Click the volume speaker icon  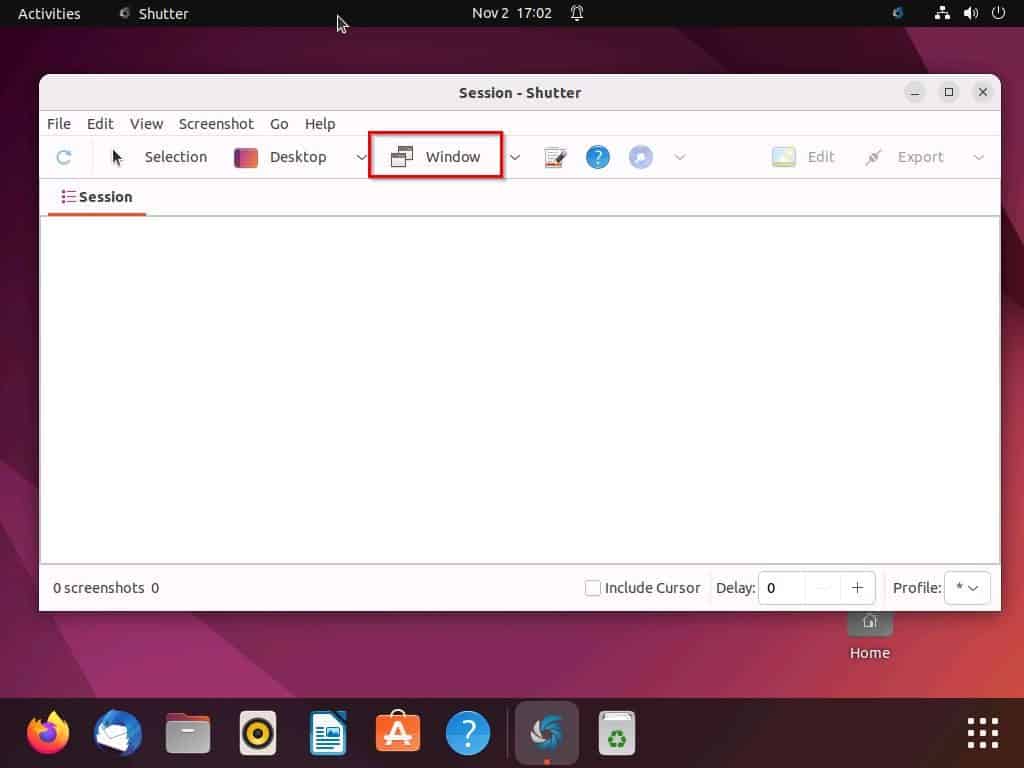[970, 13]
